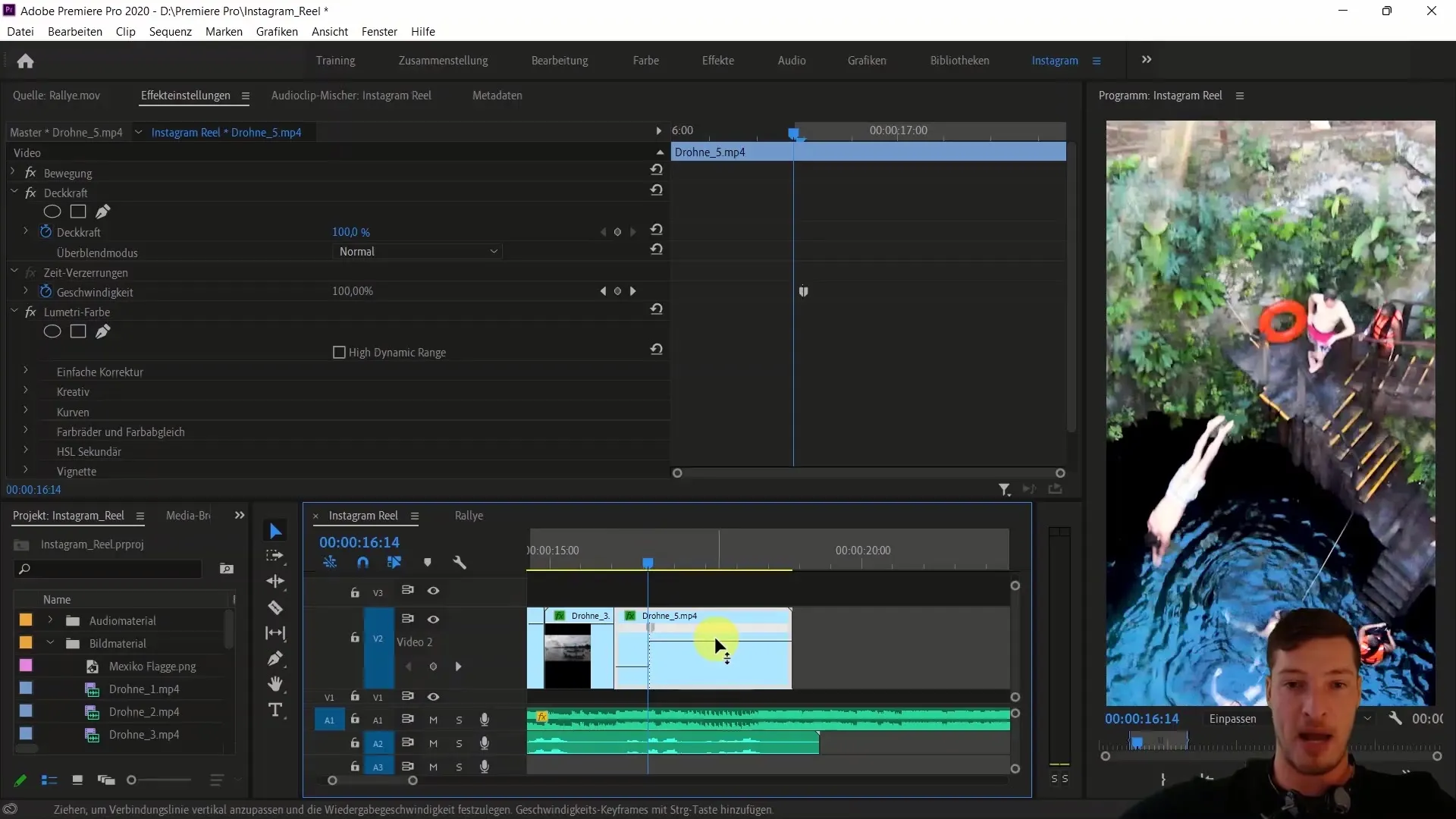Expand Vignette section
The image size is (1456, 819).
click(26, 470)
